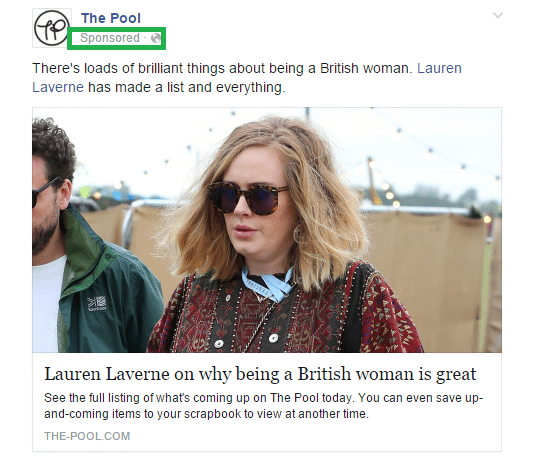This screenshot has height=456, width=535.
Task: Open the Lauren tagged link in caption
Action: coord(439,68)
